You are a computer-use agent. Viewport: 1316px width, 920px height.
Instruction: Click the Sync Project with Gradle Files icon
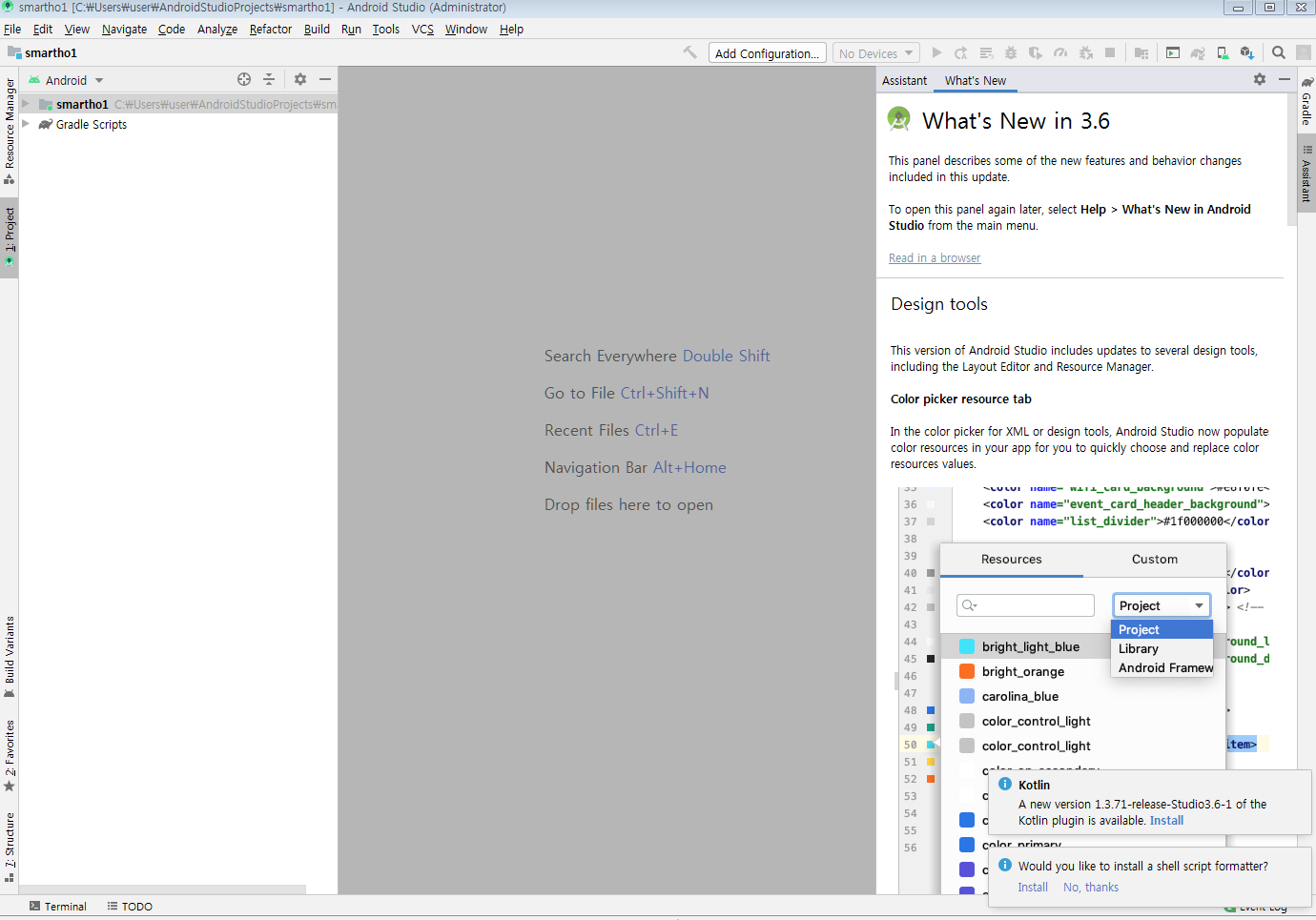coord(1198,52)
